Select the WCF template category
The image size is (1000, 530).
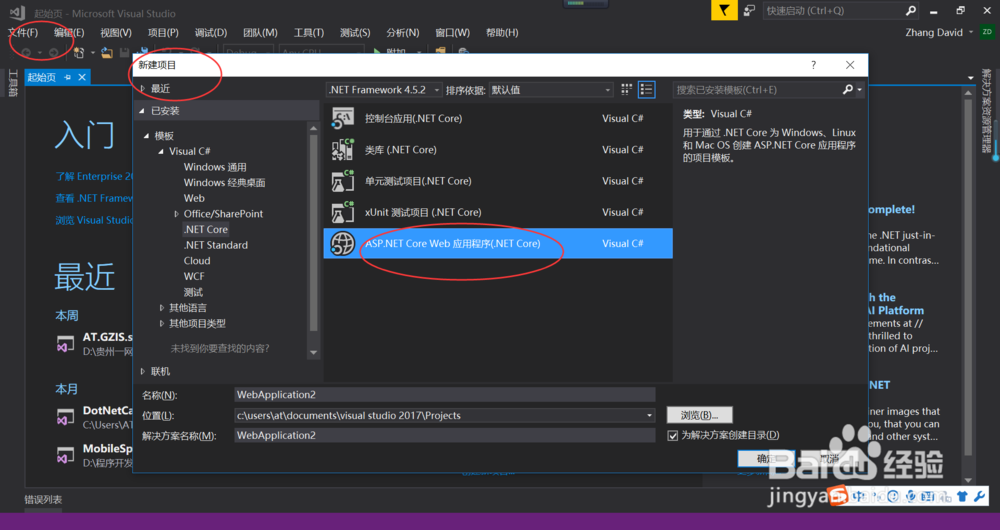[x=194, y=277]
